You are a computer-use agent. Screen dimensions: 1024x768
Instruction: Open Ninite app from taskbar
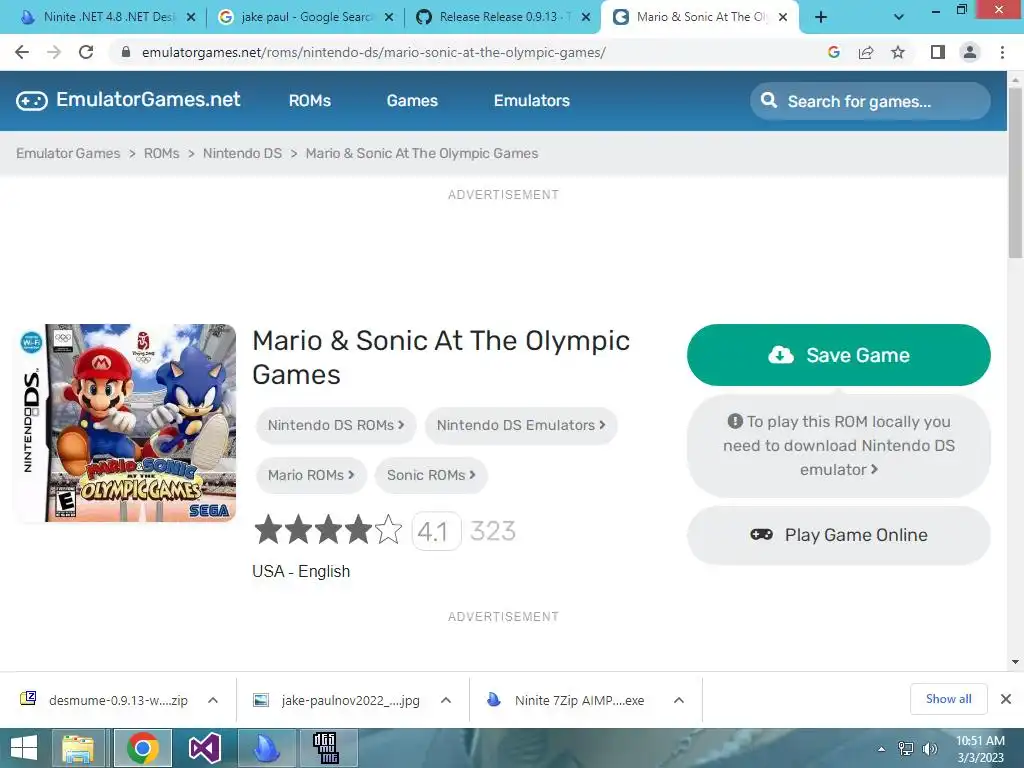click(266, 748)
